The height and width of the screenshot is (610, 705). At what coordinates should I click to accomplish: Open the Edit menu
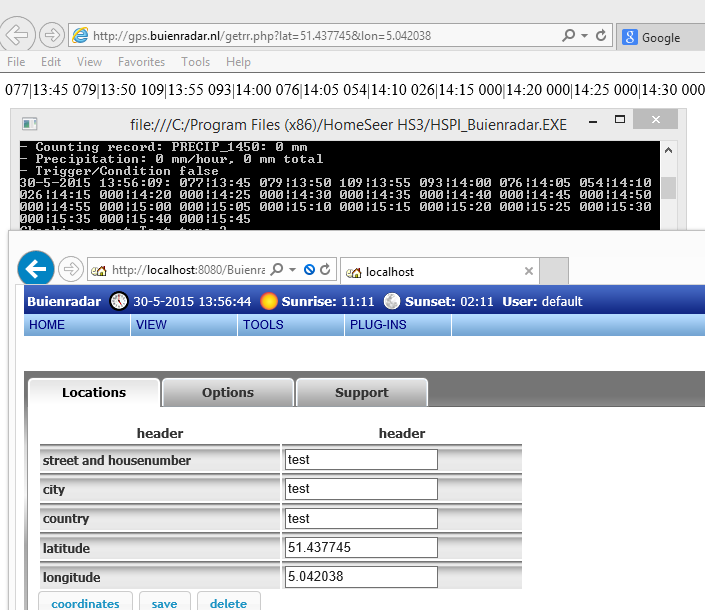point(51,62)
